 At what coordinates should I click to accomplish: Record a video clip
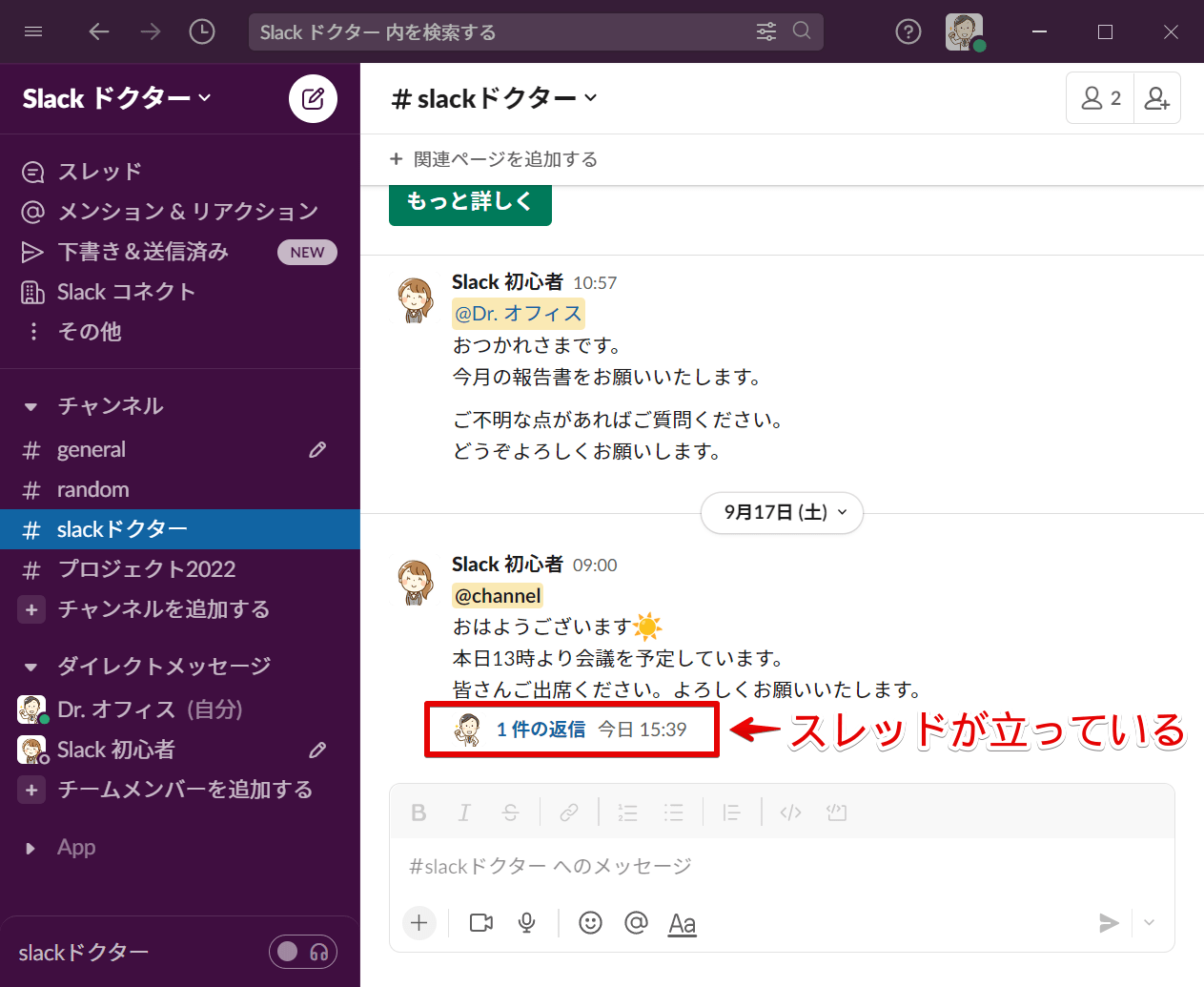481,922
